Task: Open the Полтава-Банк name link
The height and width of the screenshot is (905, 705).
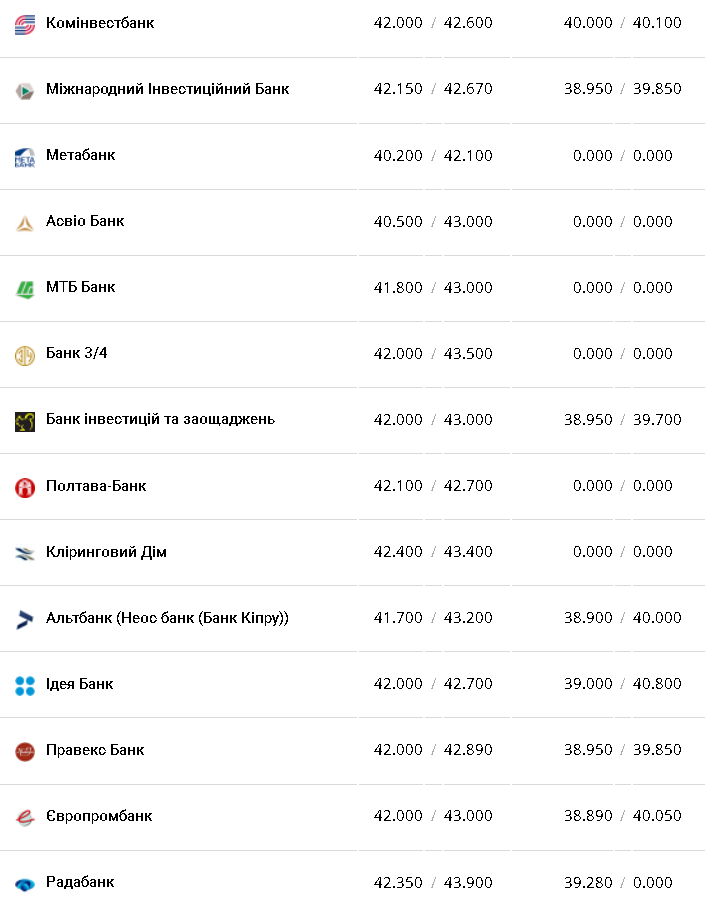Action: coord(96,486)
